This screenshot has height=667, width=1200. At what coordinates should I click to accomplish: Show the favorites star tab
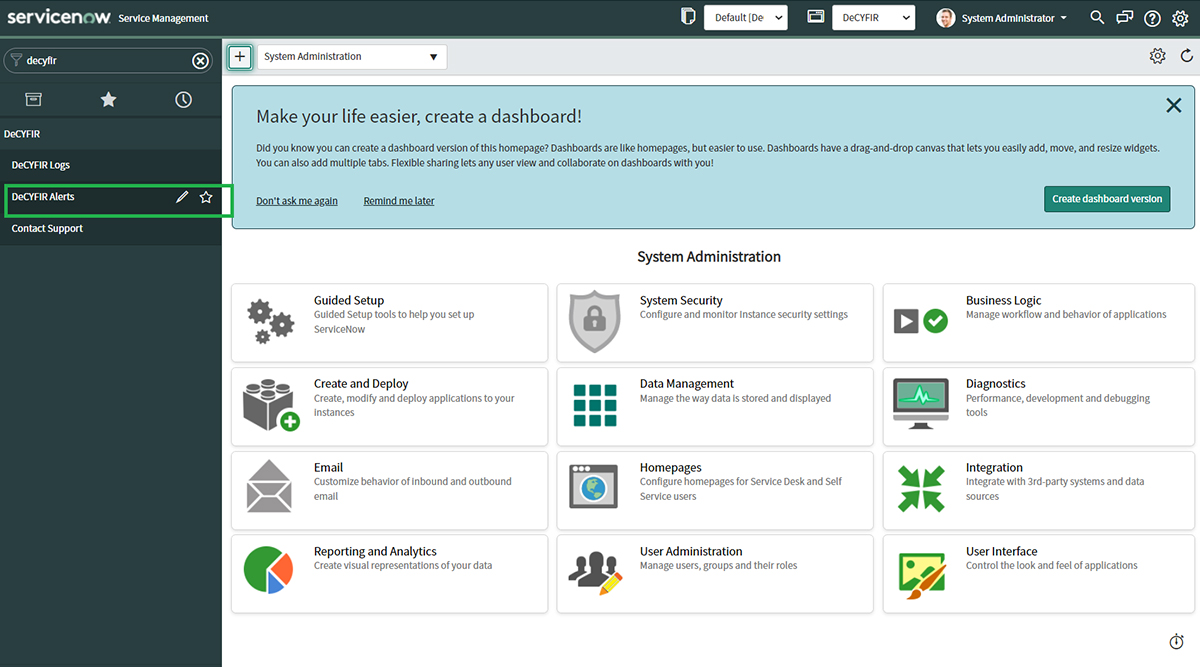[x=109, y=99]
